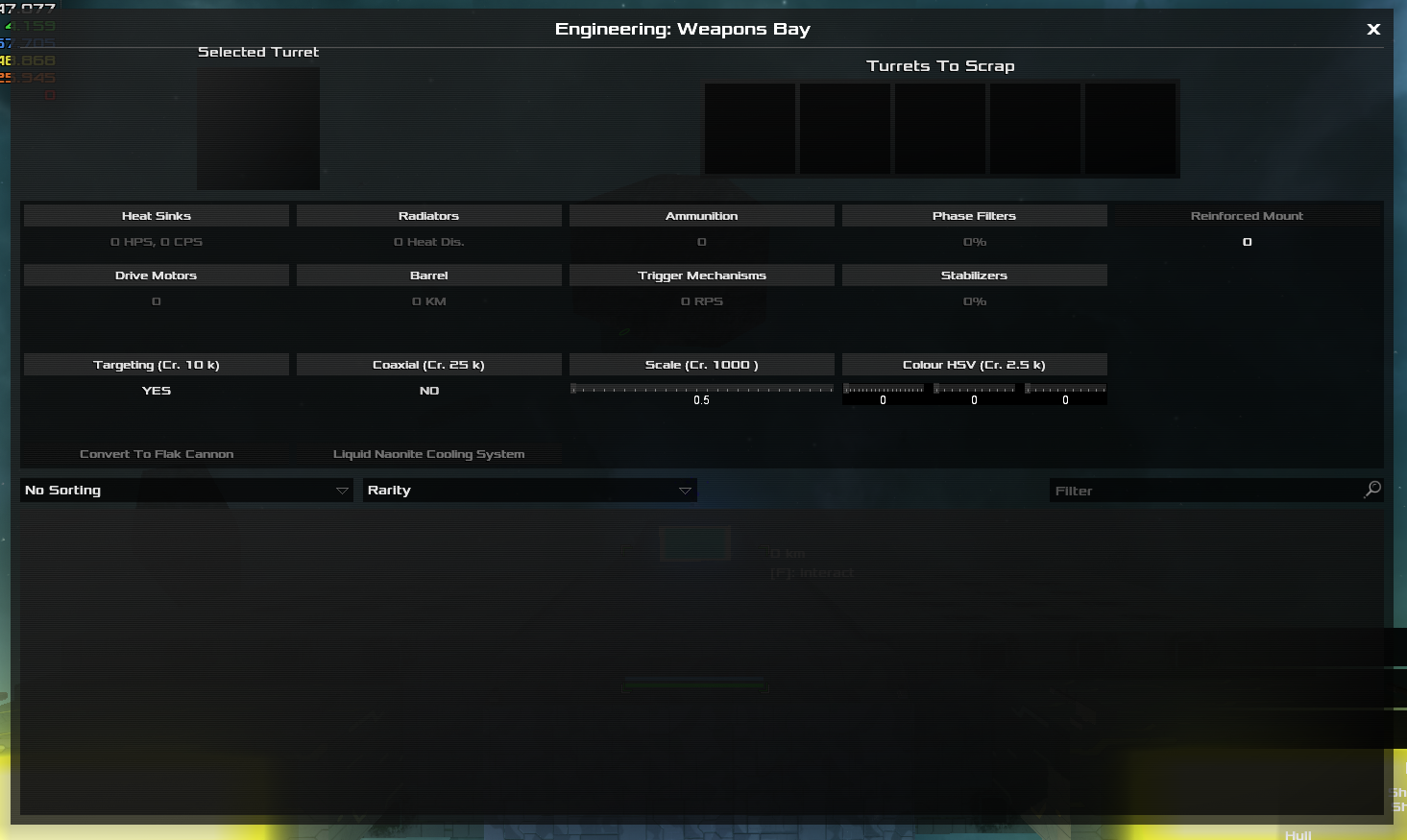Screen dimensions: 1407x840
Task: Click the Drive Motors component
Action: [157, 275]
